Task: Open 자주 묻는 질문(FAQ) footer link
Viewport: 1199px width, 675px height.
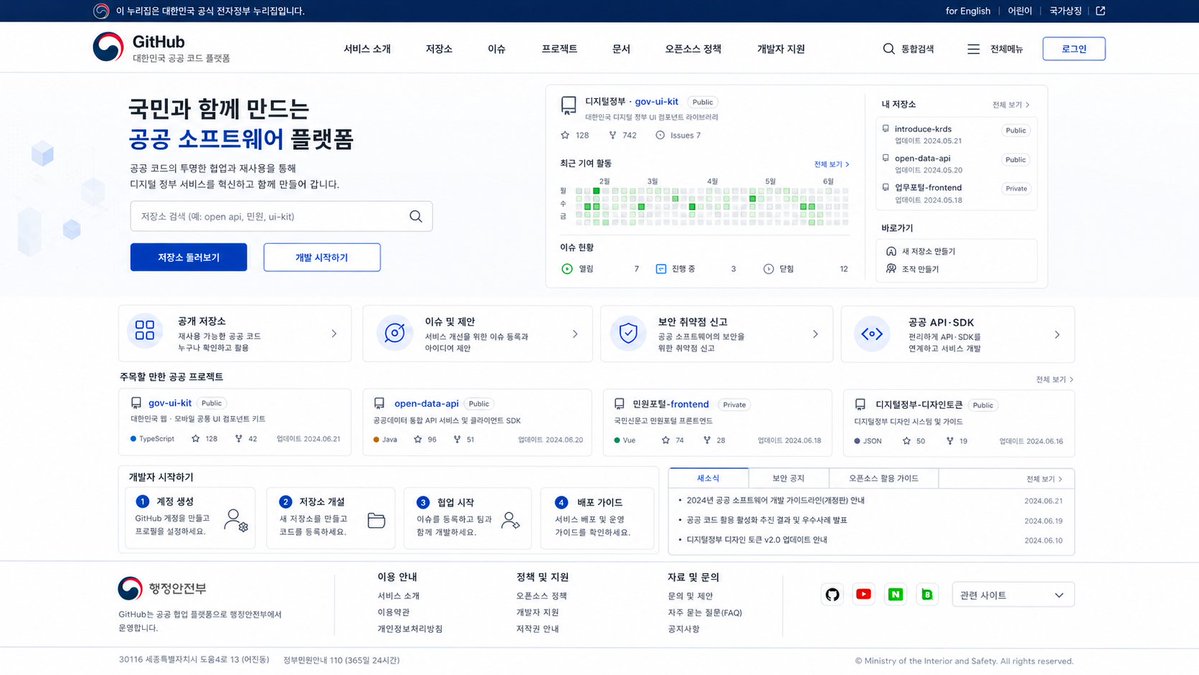Action: [704, 612]
